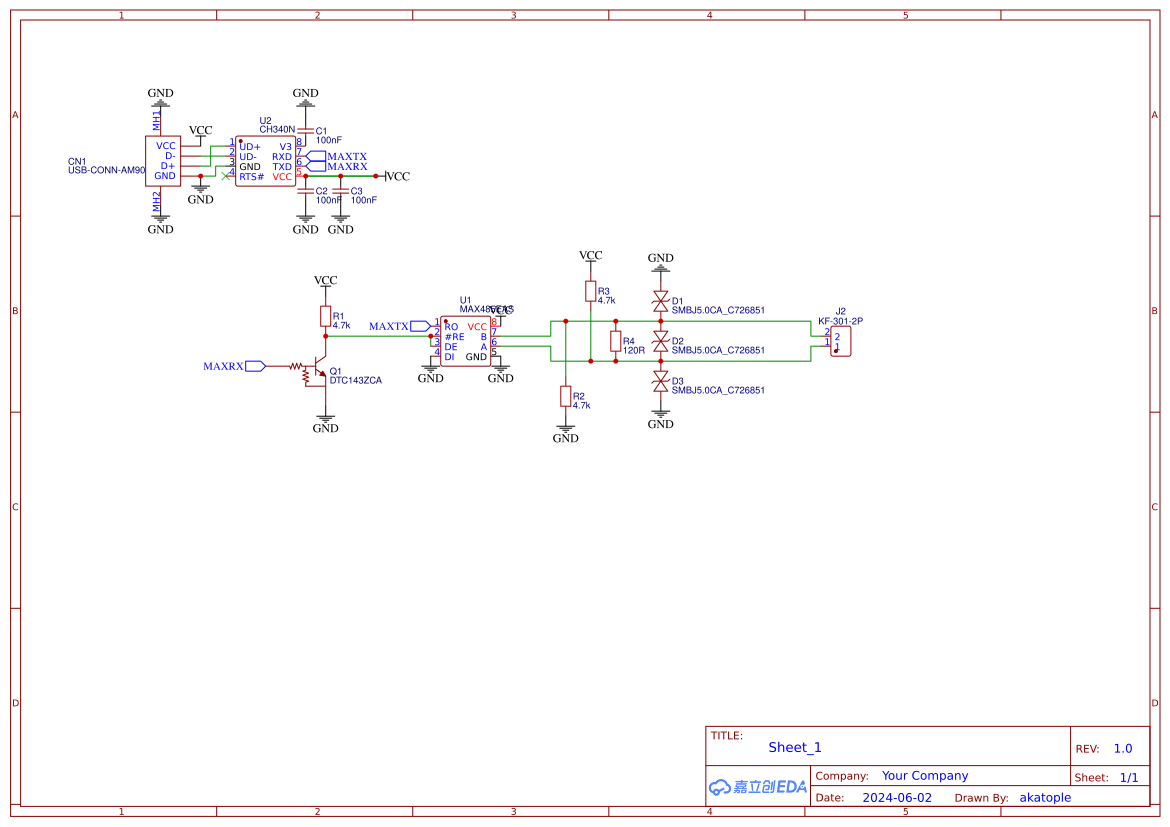
Task: Select the D2 TVS diode symbol
Action: (660, 342)
